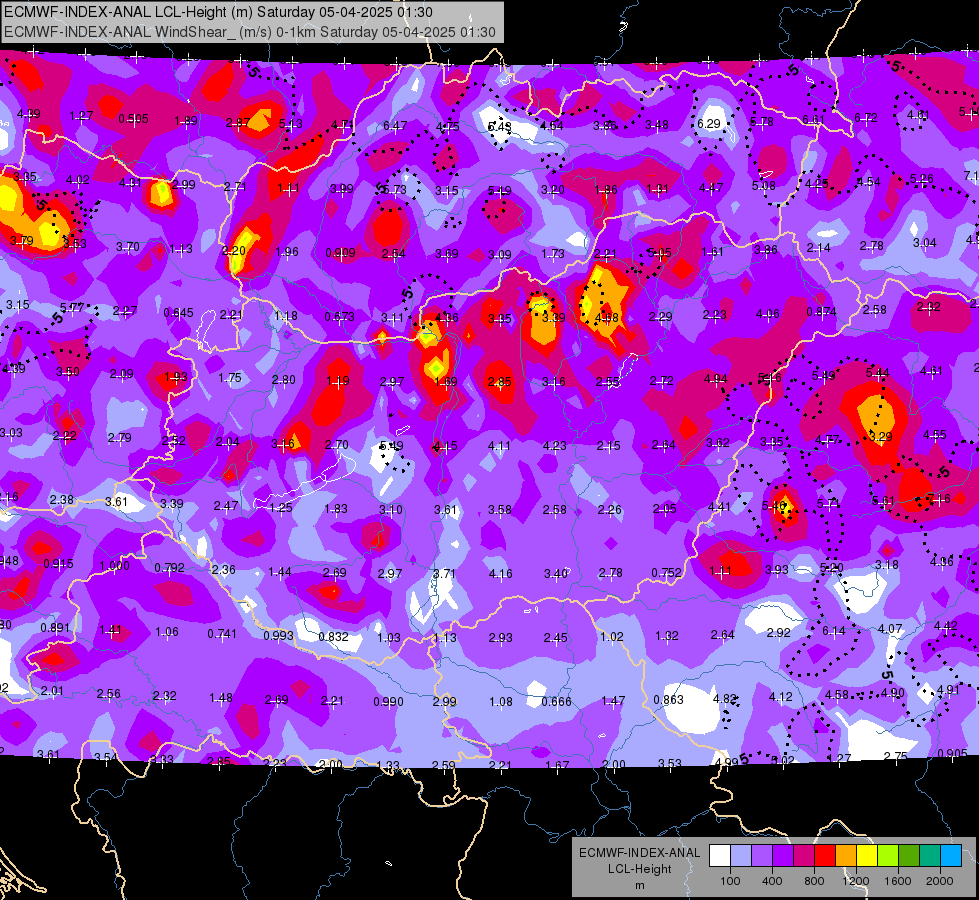Click the wind shear value '0.752'
The image size is (979, 900).
point(666,573)
